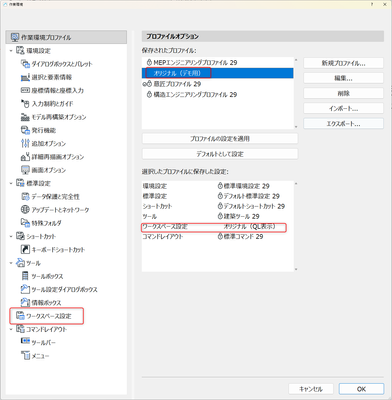Viewport: 392px width, 400px height.
Task: Collapse the 標準設定 tree group arrow
Action: point(11,184)
